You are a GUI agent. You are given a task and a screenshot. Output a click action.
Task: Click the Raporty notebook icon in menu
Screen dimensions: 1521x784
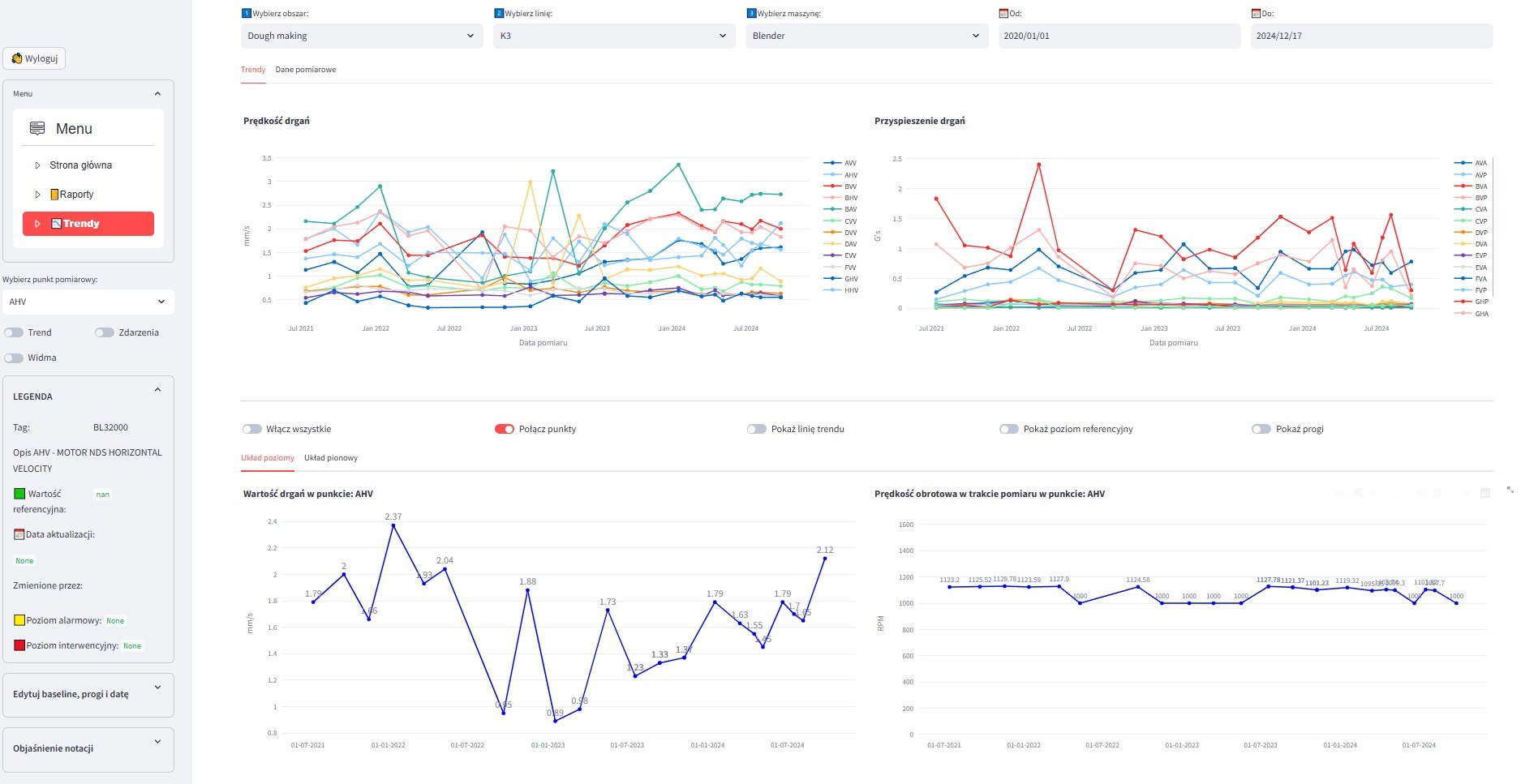(x=54, y=195)
